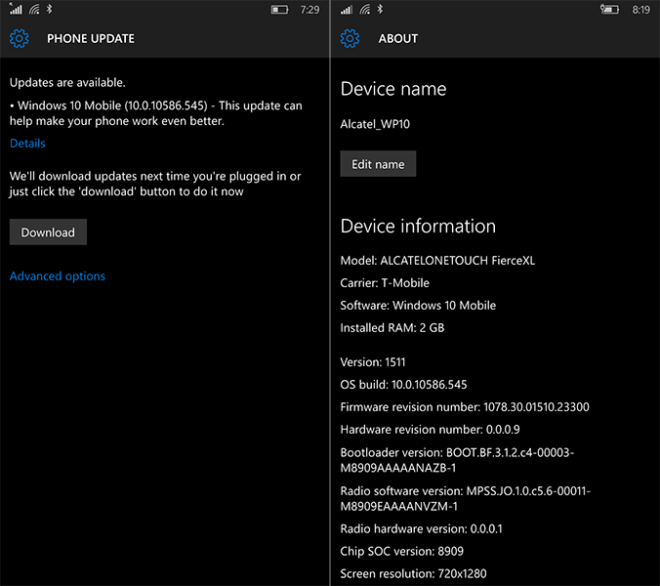The height and width of the screenshot is (586, 660).
Task: Click the Download button
Action: click(x=48, y=232)
